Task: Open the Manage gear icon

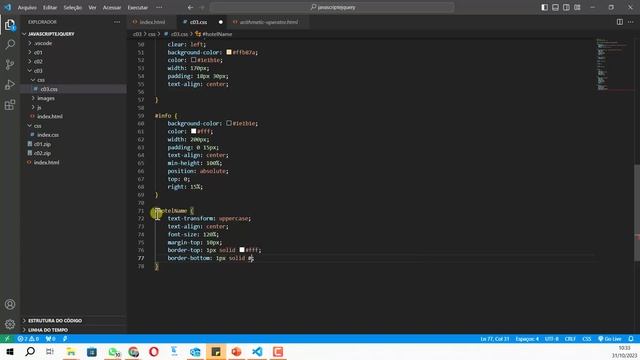Action: (10, 324)
